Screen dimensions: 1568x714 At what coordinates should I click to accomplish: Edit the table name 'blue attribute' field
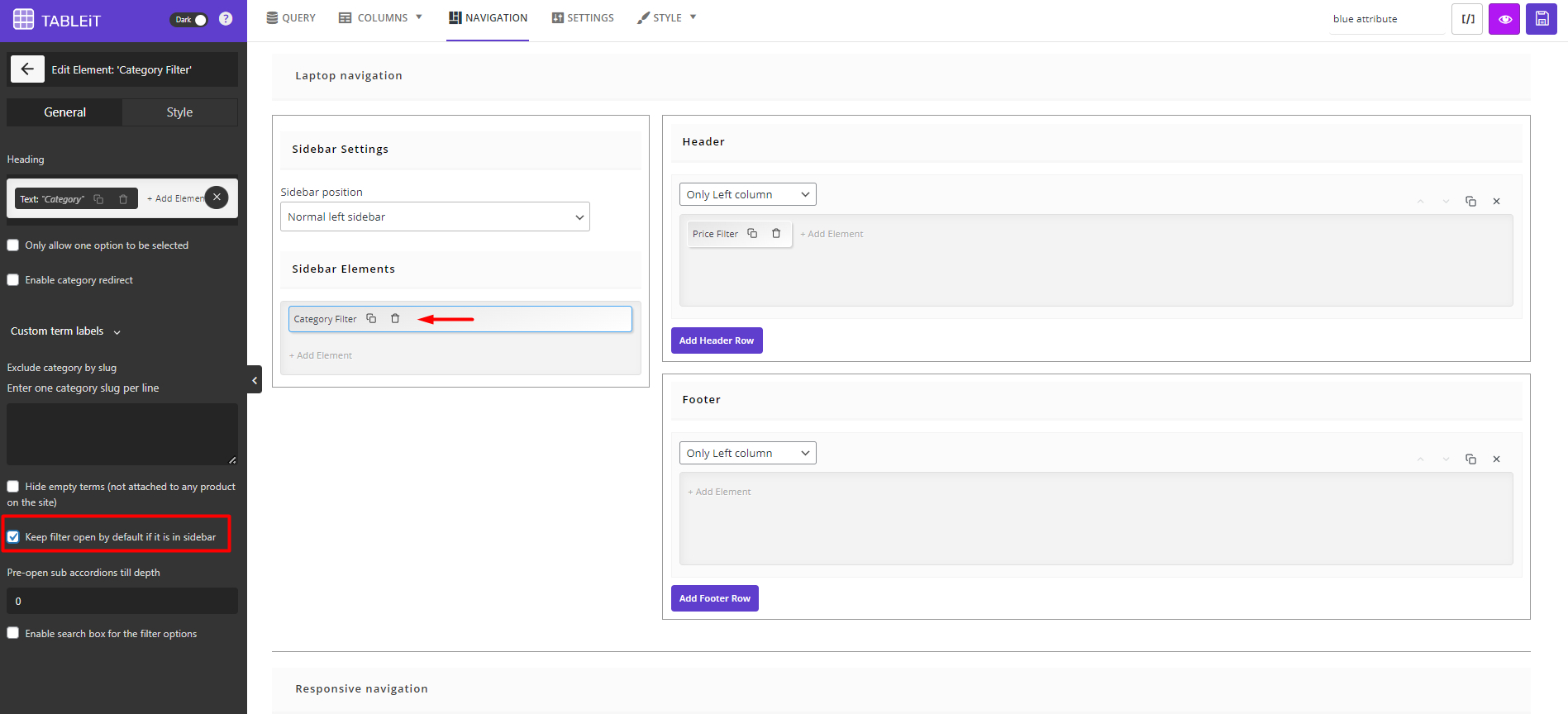point(1388,19)
